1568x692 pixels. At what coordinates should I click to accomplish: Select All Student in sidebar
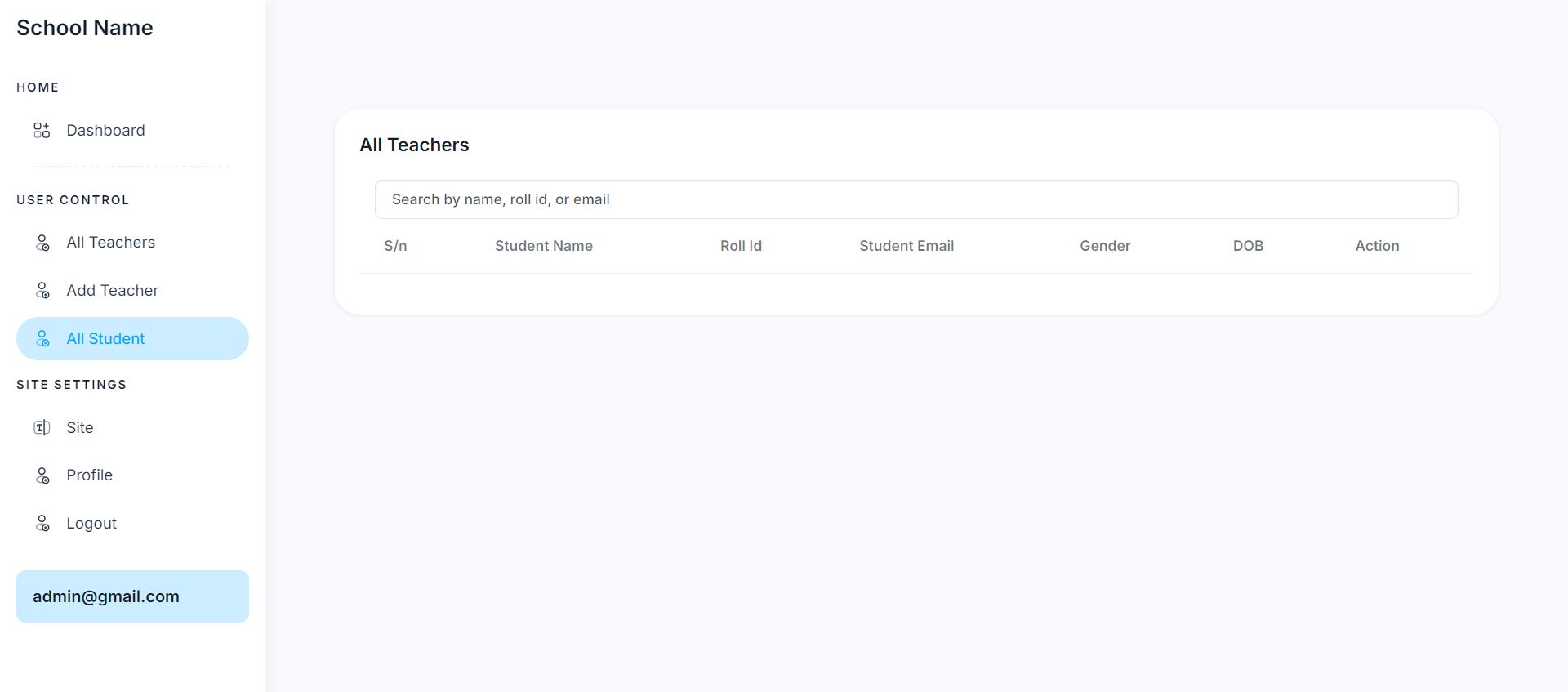(x=105, y=339)
